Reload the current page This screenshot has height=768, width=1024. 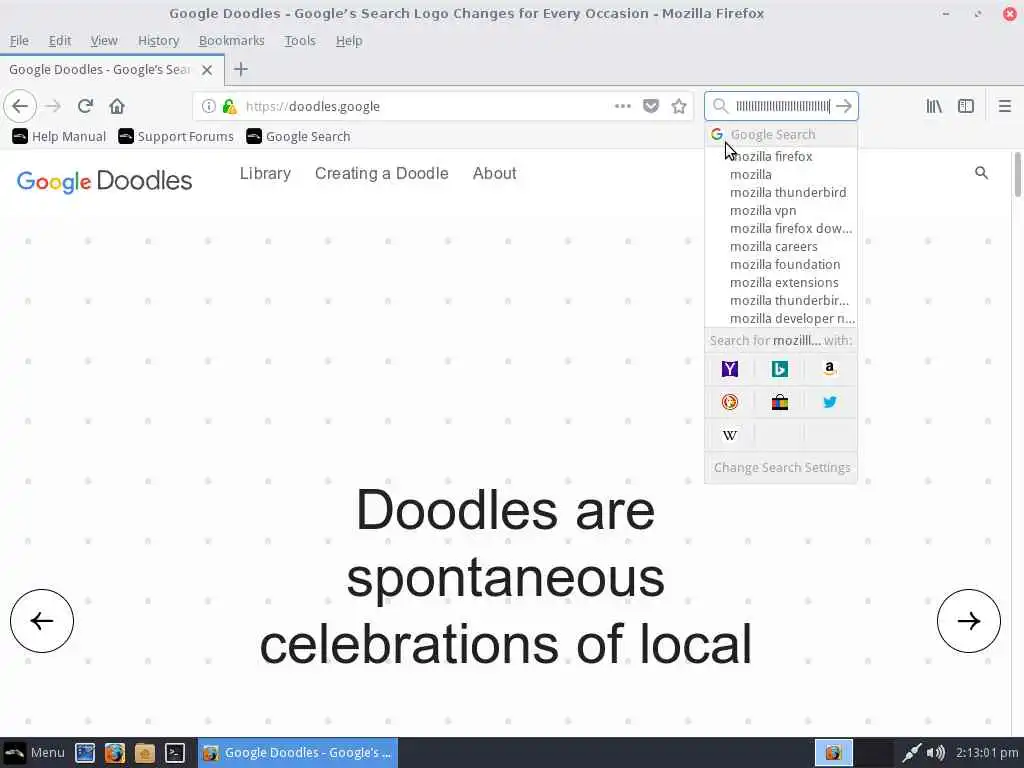click(x=86, y=106)
